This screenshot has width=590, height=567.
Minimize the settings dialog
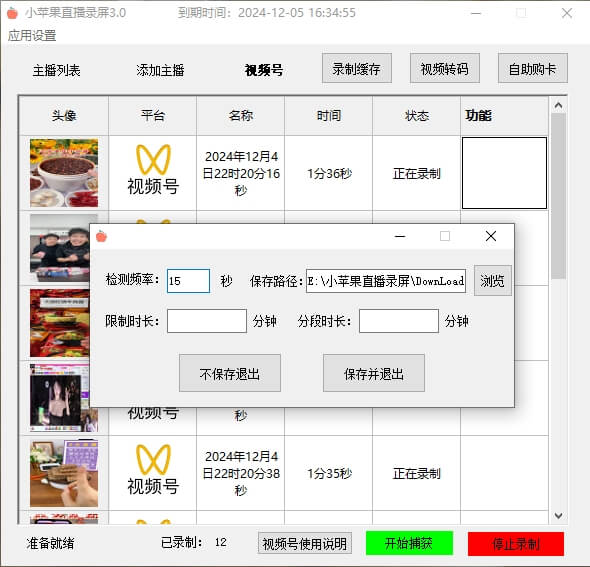tap(400, 236)
